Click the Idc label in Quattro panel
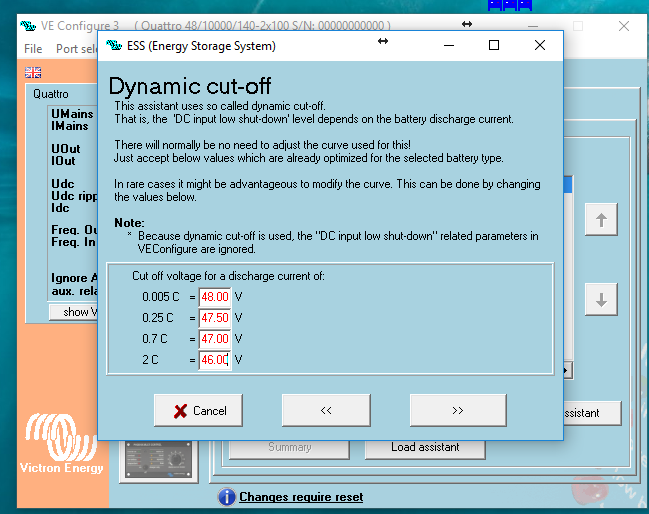Screen dimensions: 649x514 point(60,208)
